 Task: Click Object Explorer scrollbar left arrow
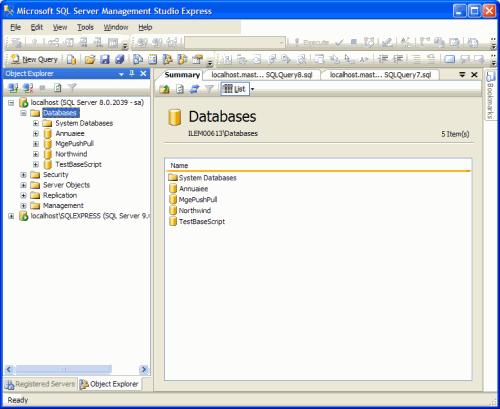9,369
